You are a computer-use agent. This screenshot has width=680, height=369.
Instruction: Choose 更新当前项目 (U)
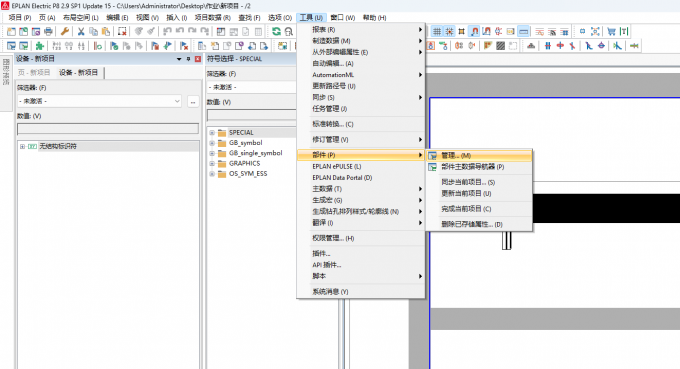[x=479, y=193]
